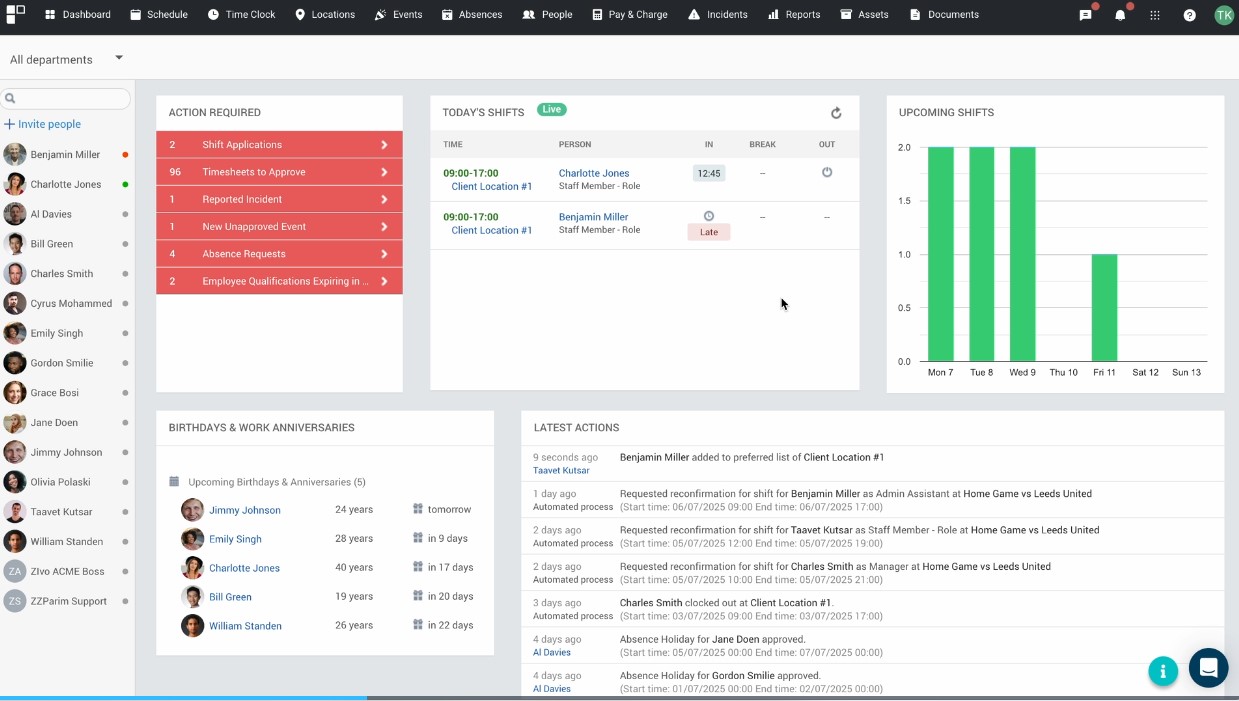The height and width of the screenshot is (701, 1239).
Task: Click Jimmy Johnson's avatar in birthdays list
Action: (192, 510)
